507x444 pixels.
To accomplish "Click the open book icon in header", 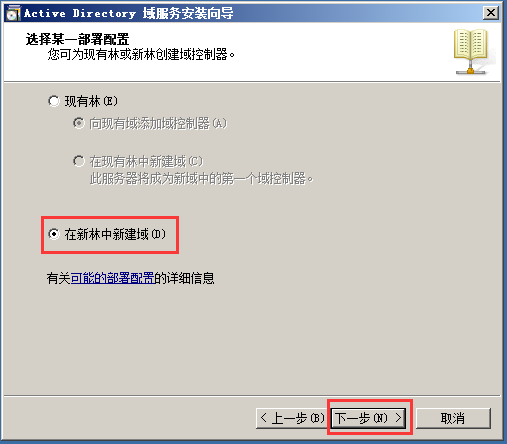I will click(471, 51).
